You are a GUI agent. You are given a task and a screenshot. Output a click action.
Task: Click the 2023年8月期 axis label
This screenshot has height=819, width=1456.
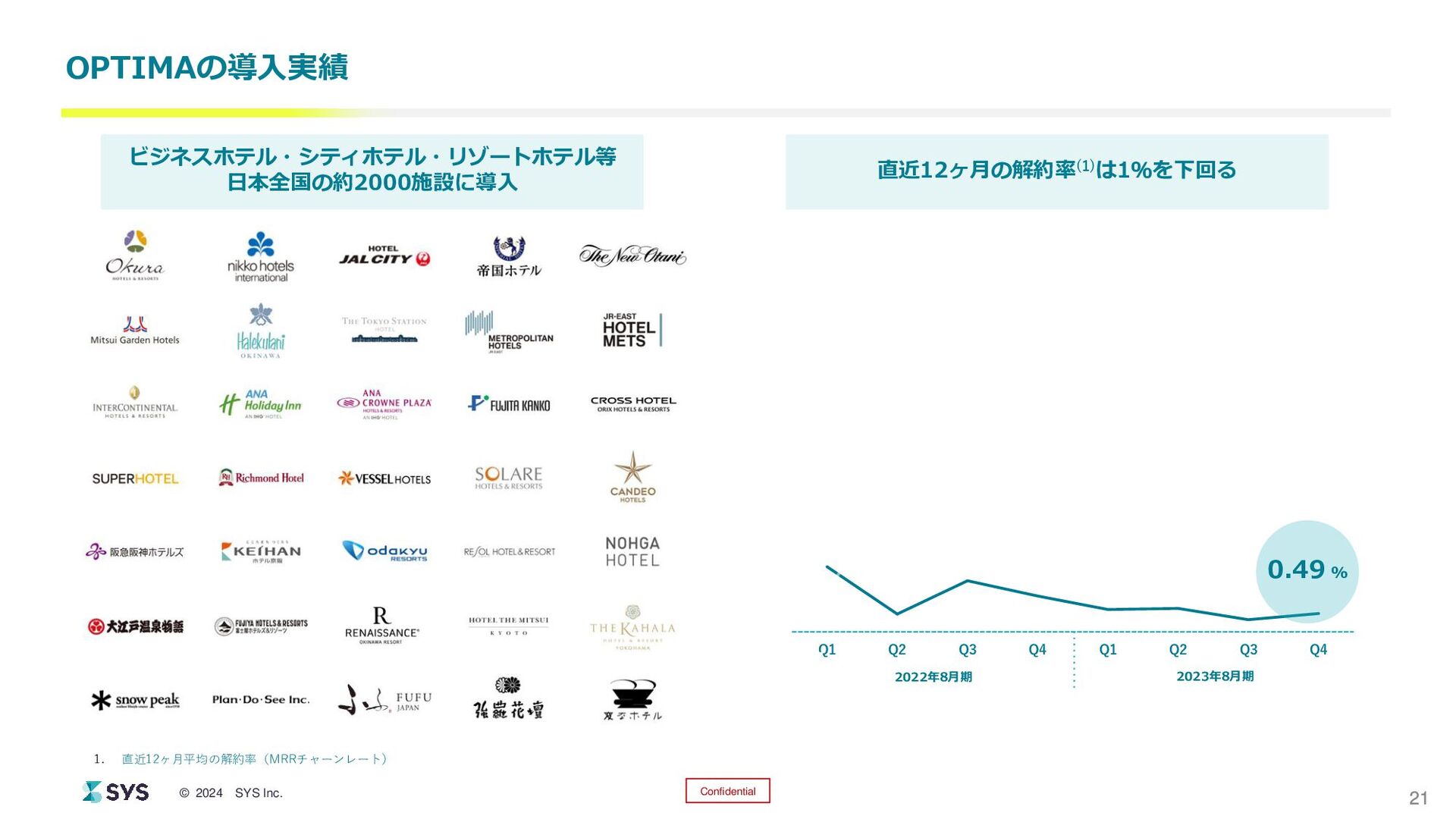[x=1215, y=676]
